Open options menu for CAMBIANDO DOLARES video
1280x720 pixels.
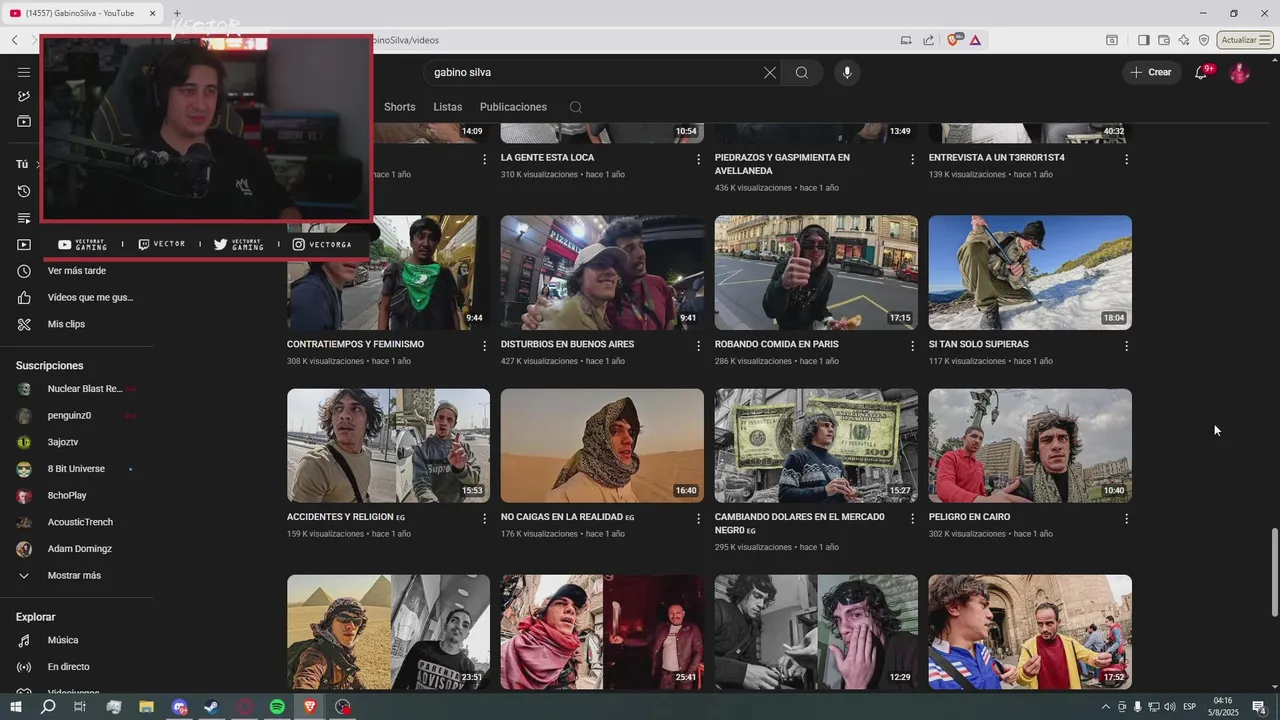912,519
